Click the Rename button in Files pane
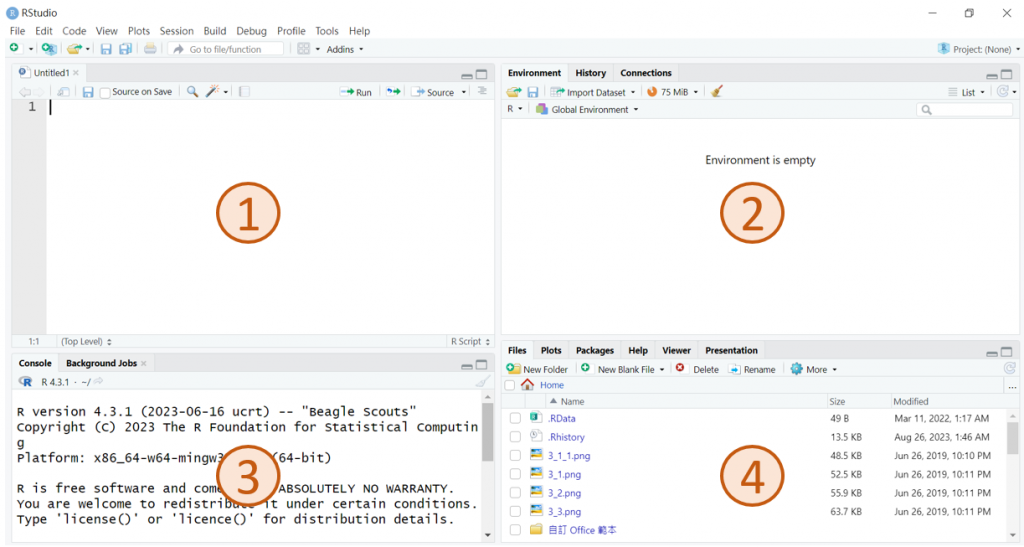Screen dimensions: 1024x547 pos(752,369)
